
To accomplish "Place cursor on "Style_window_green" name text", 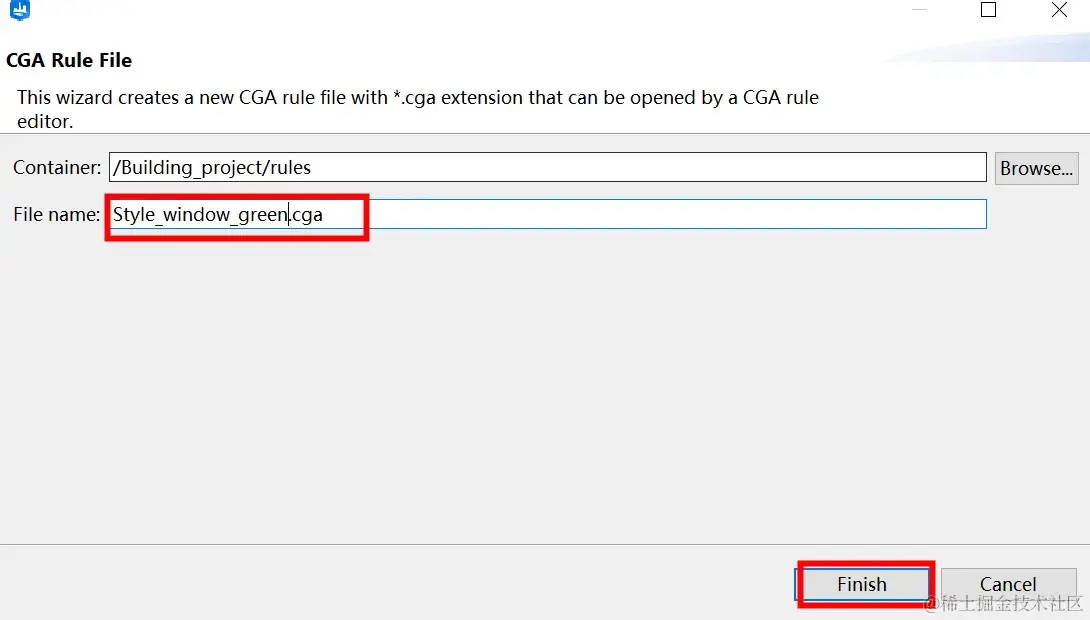I will tap(200, 214).
